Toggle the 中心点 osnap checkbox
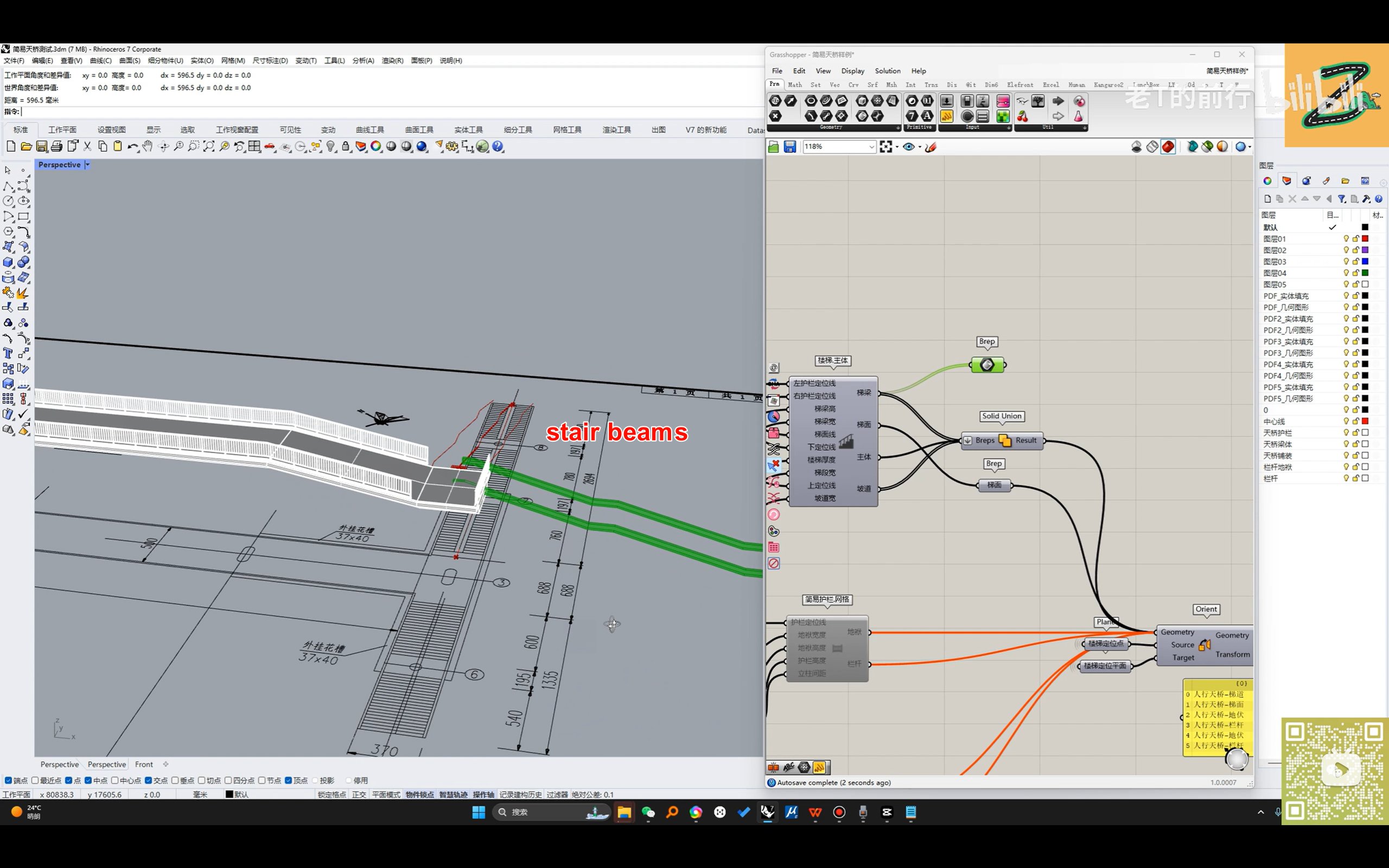 pos(115,780)
